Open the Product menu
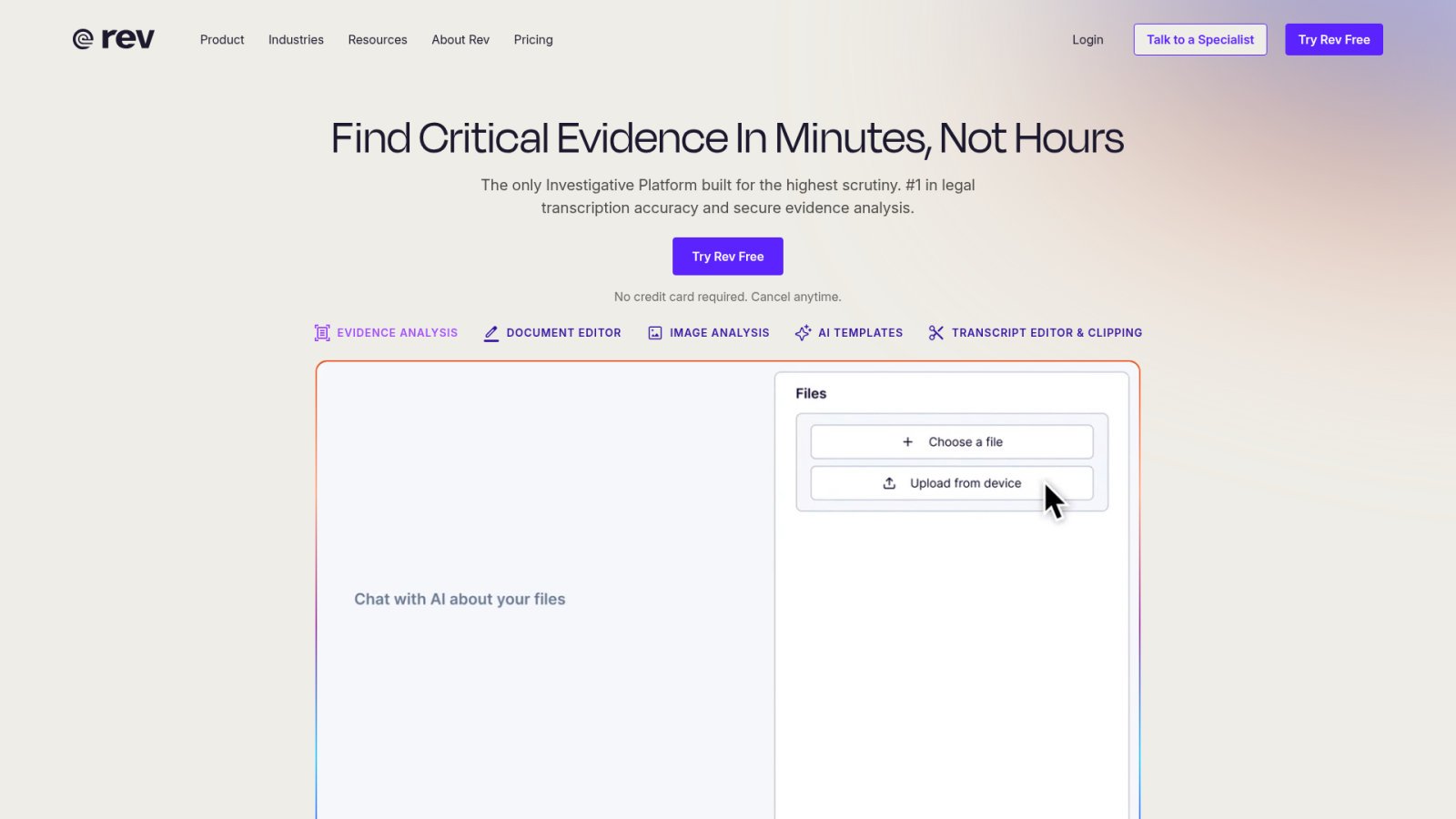The width and height of the screenshot is (1456, 819). 222,40
